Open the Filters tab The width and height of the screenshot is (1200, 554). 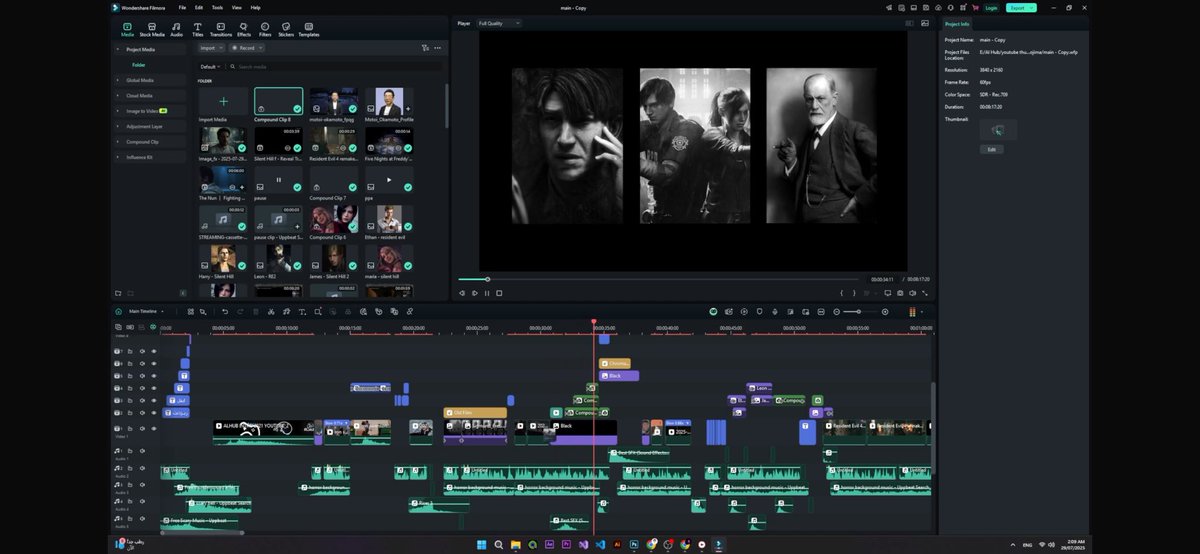click(x=265, y=30)
